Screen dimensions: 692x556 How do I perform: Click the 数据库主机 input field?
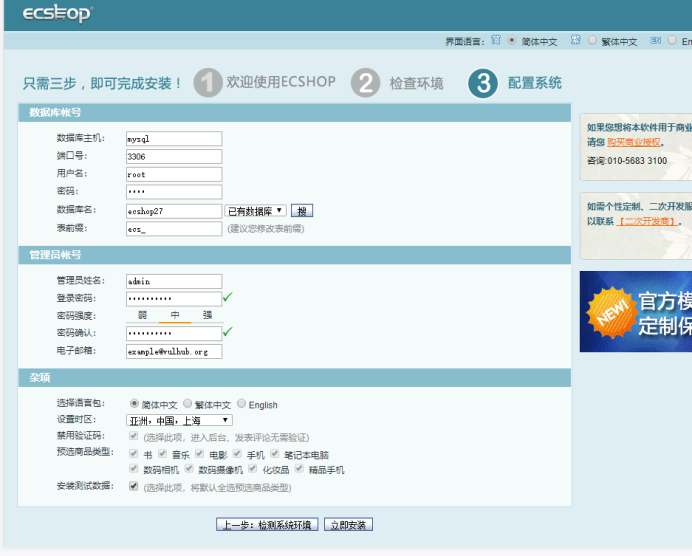coord(174,139)
